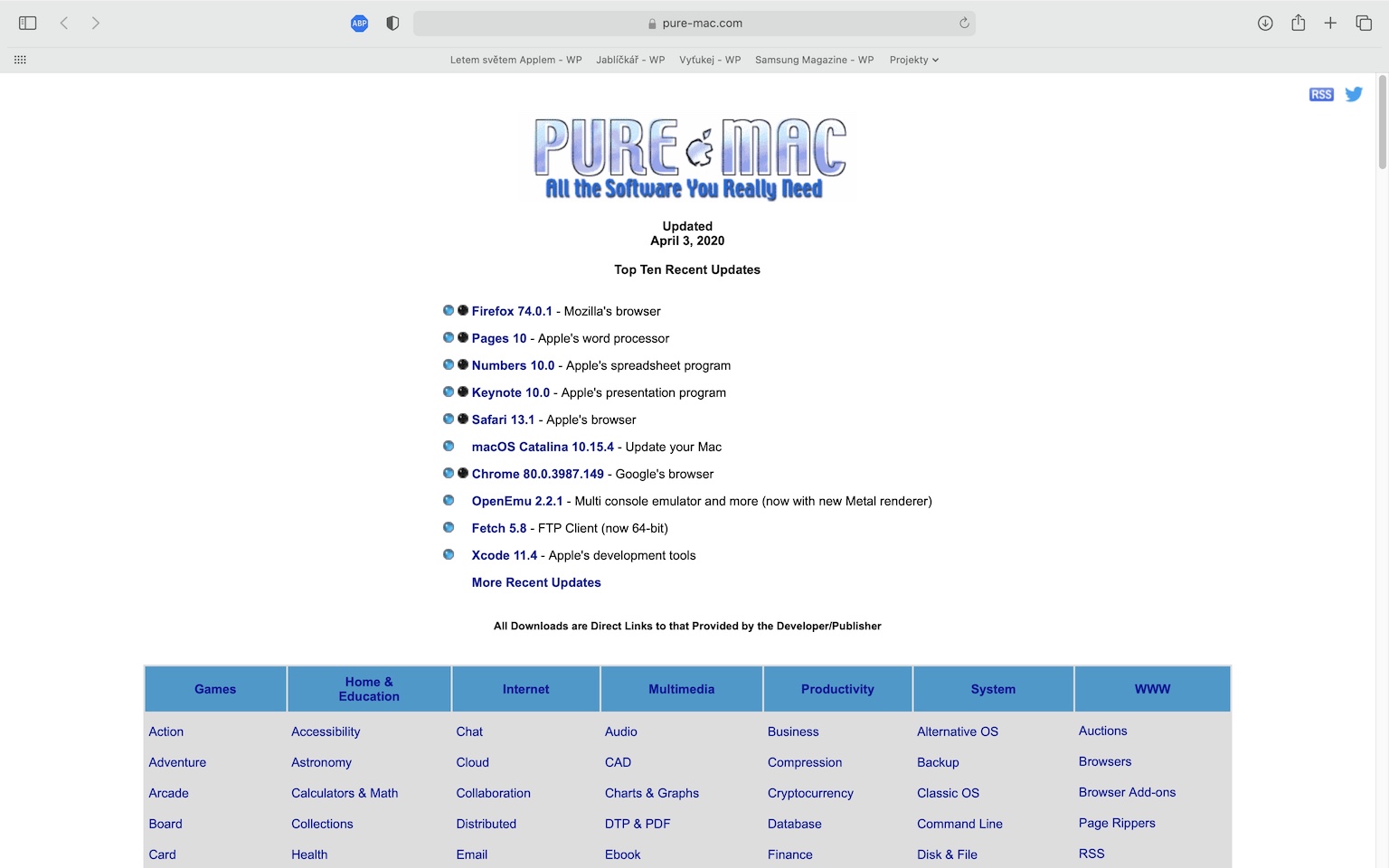Screen dimensions: 1389x868
Task: Select the WWW category header
Action: coord(1152,689)
